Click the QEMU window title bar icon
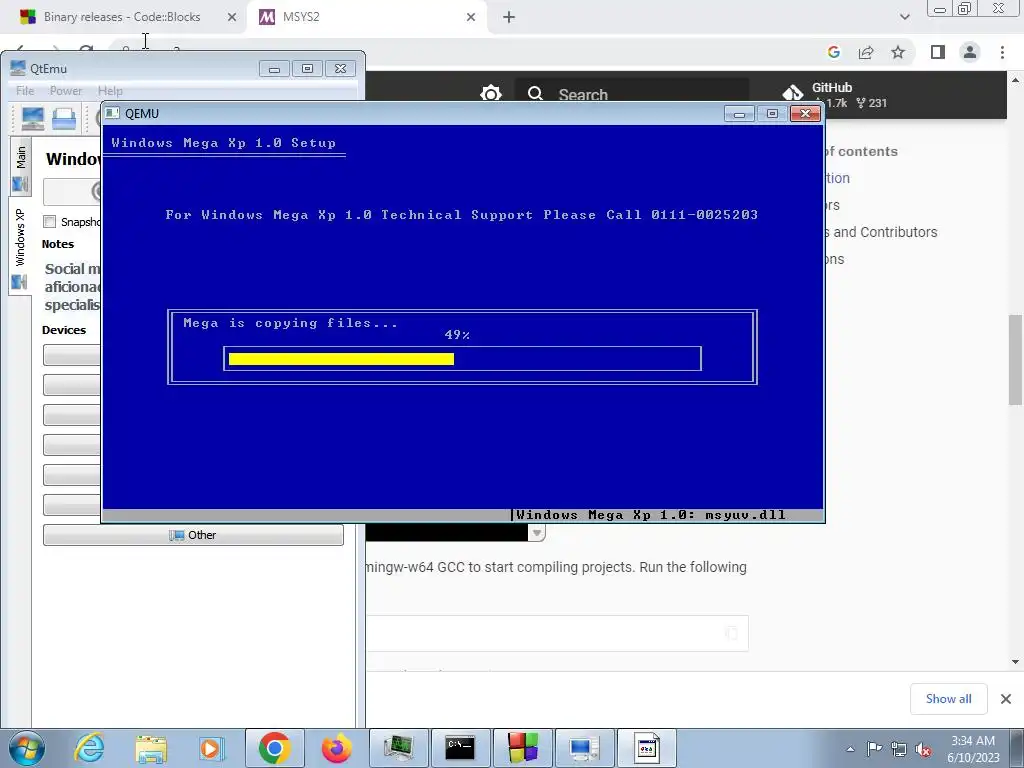 pos(112,113)
